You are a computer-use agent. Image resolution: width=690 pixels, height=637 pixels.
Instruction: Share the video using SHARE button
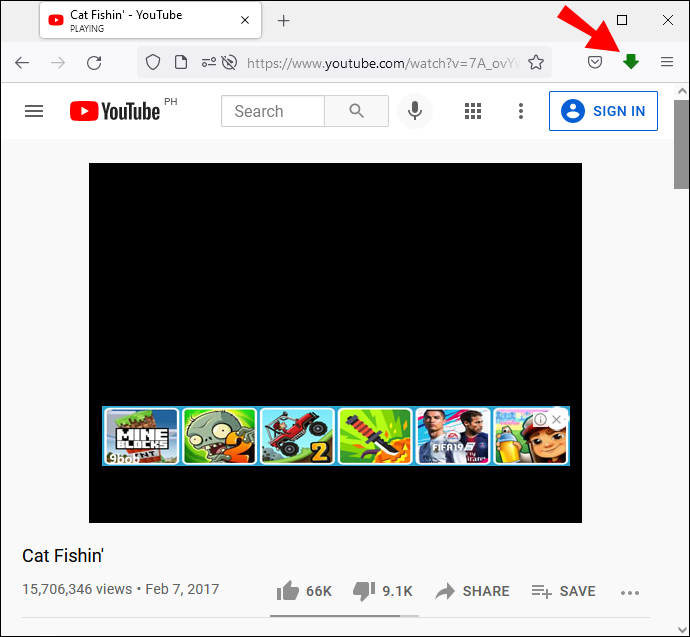[472, 591]
